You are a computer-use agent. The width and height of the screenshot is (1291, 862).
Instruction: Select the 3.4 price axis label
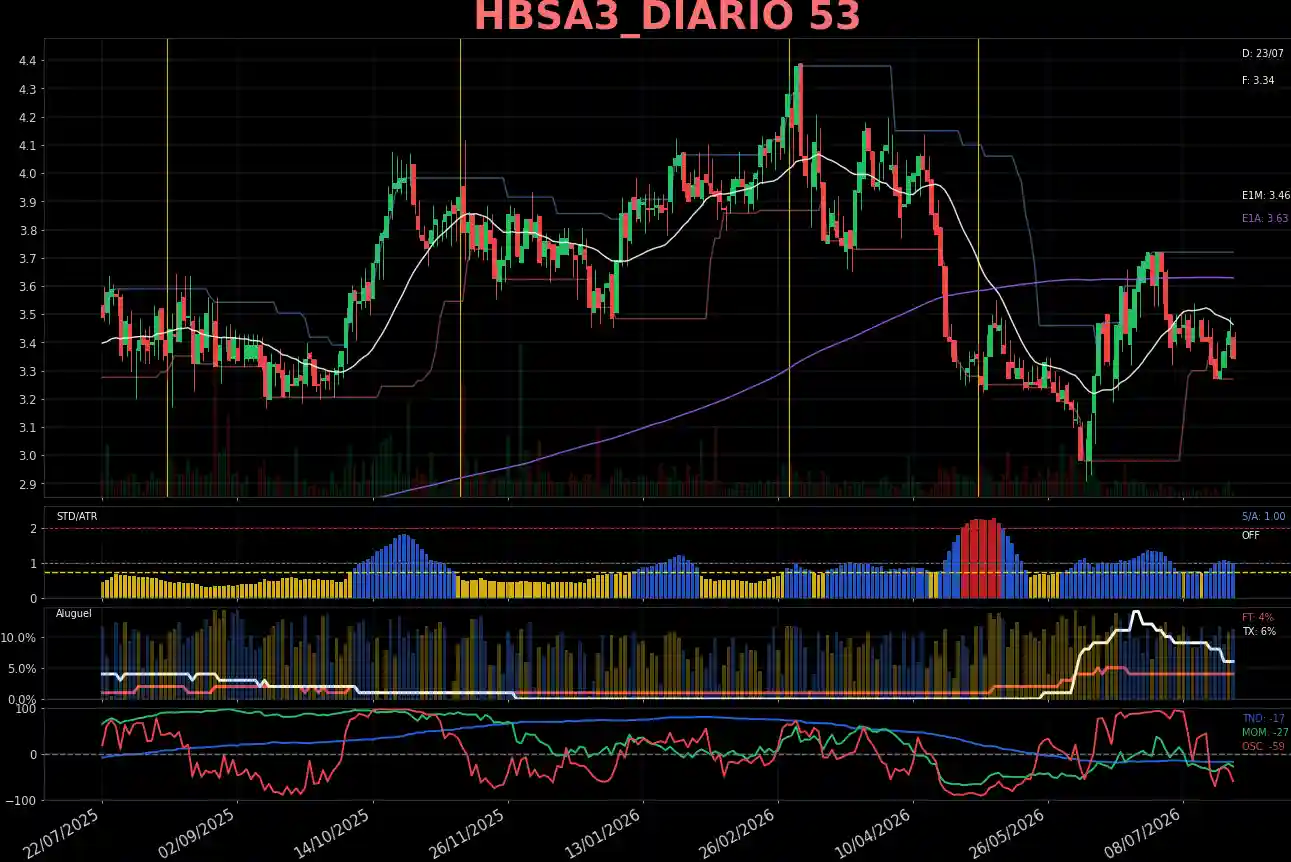(27, 344)
